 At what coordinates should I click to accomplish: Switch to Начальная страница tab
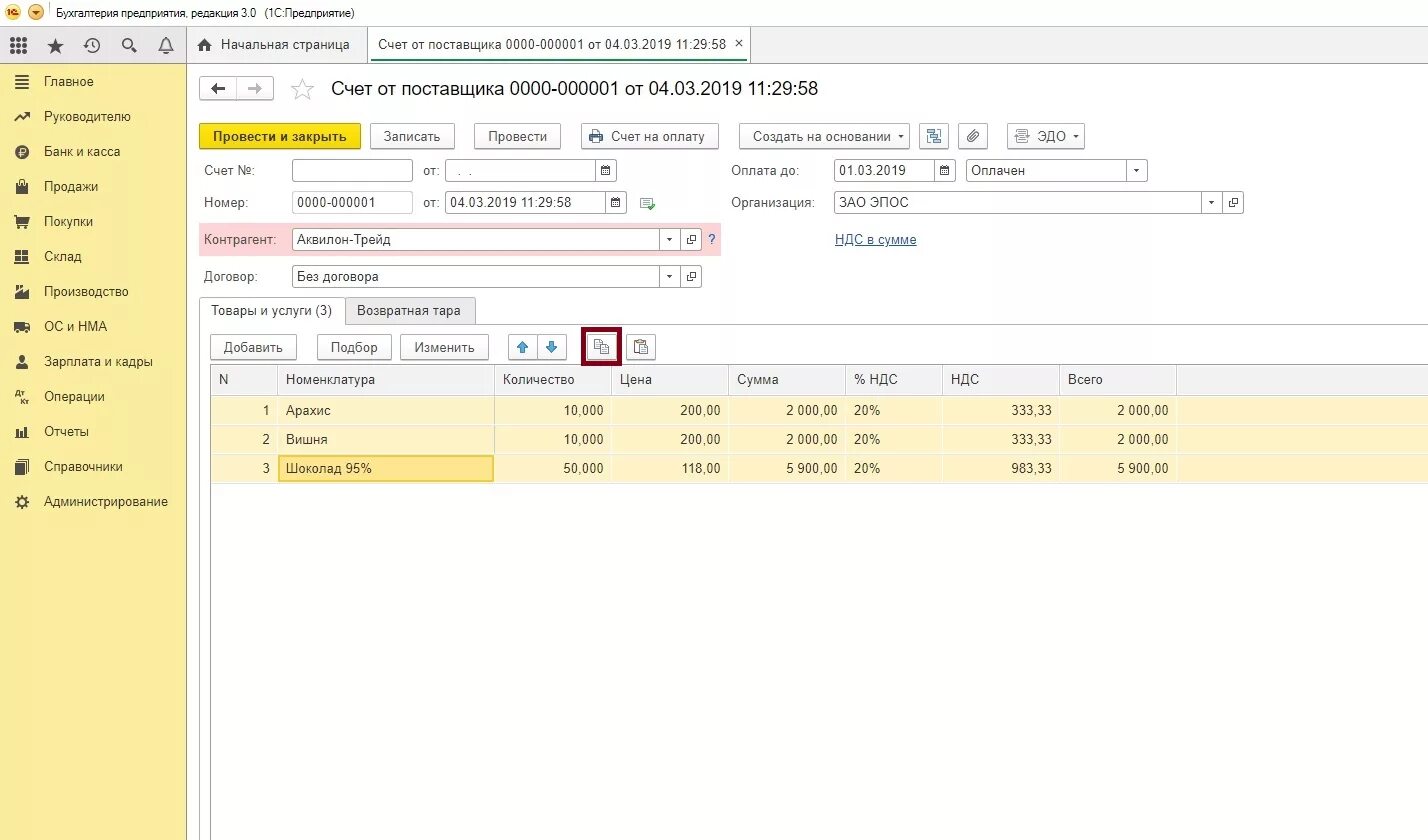275,45
